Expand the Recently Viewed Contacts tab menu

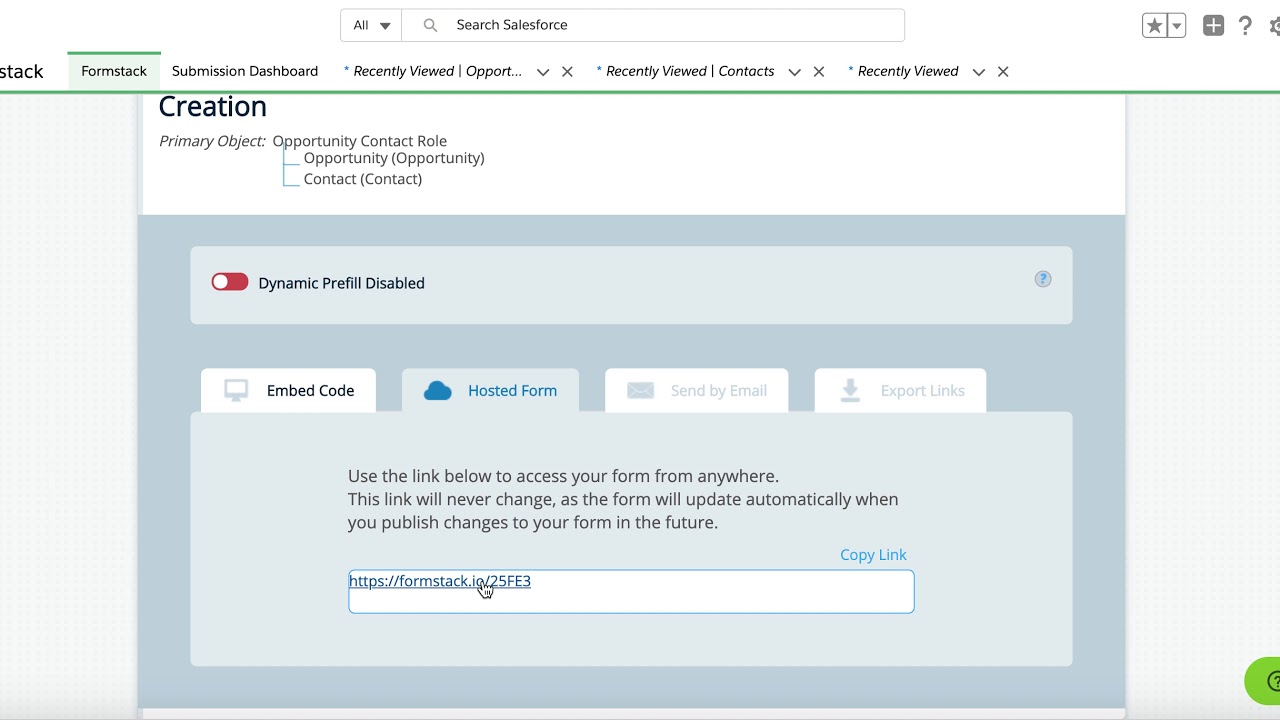point(794,72)
